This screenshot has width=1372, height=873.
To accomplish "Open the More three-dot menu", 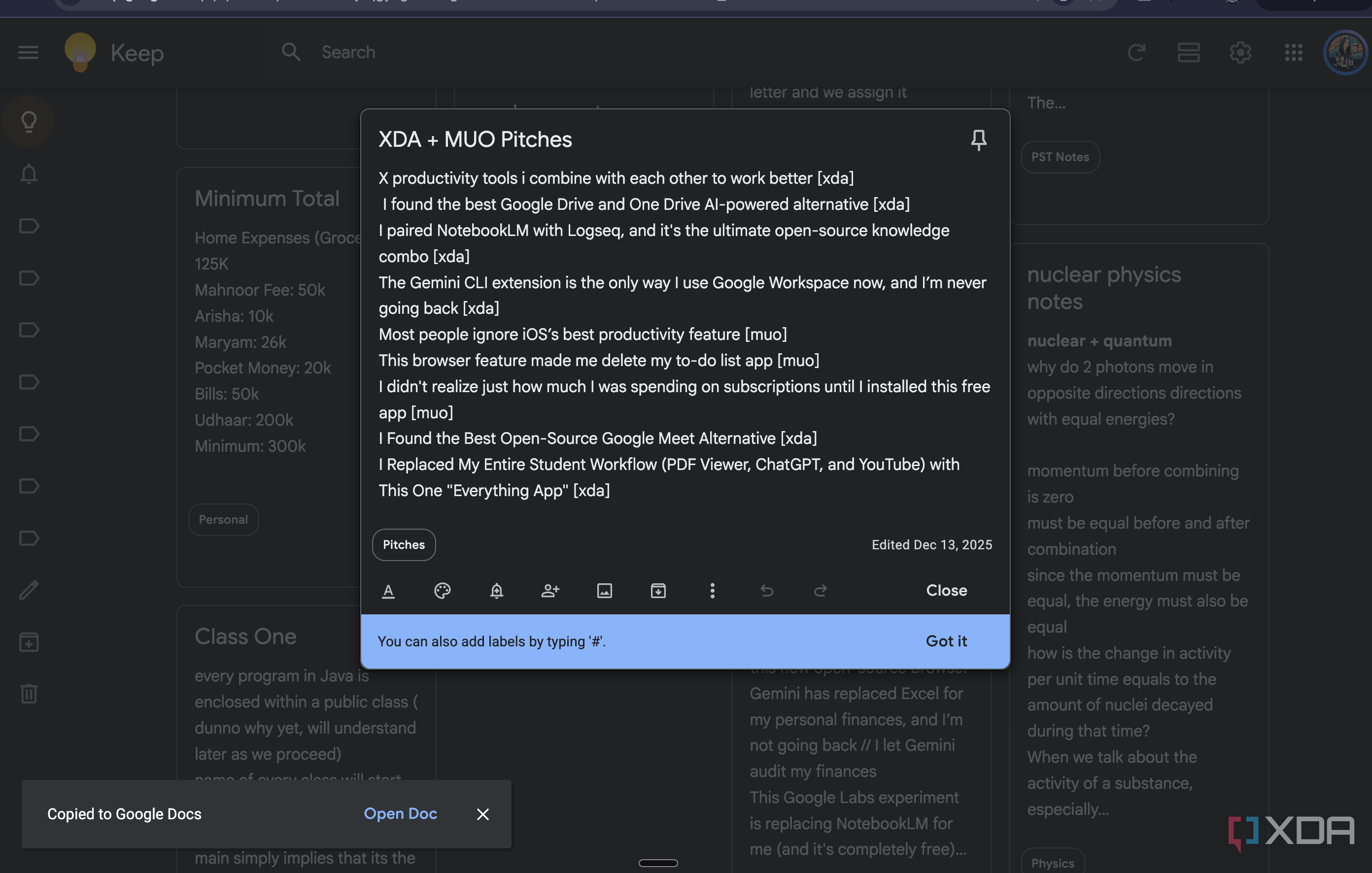I will click(x=712, y=591).
